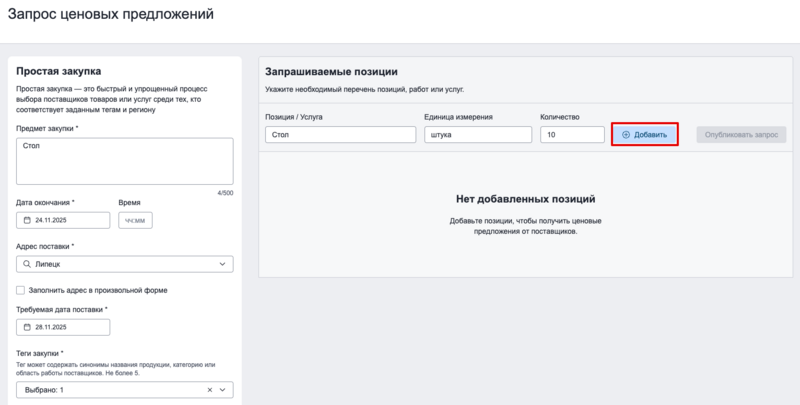Click the Нет добавленных позиций empty-state message

click(x=525, y=199)
